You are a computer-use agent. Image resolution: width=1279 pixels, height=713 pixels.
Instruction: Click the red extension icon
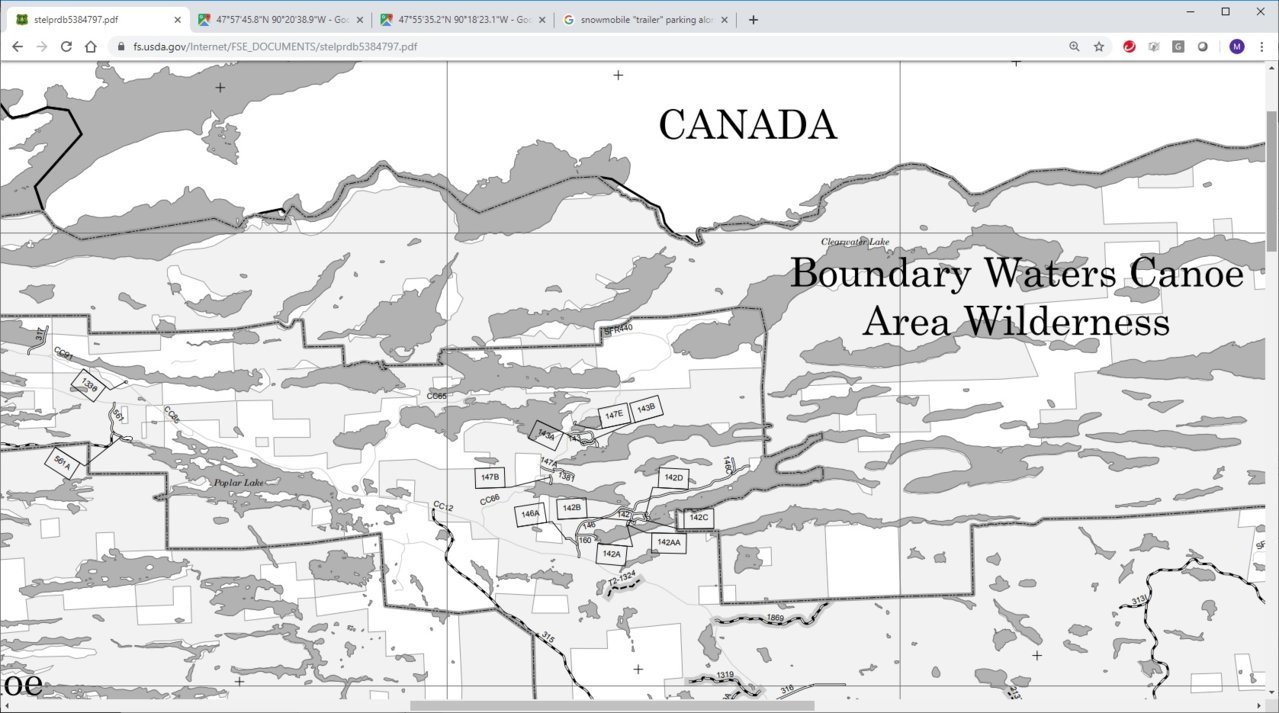click(1129, 46)
